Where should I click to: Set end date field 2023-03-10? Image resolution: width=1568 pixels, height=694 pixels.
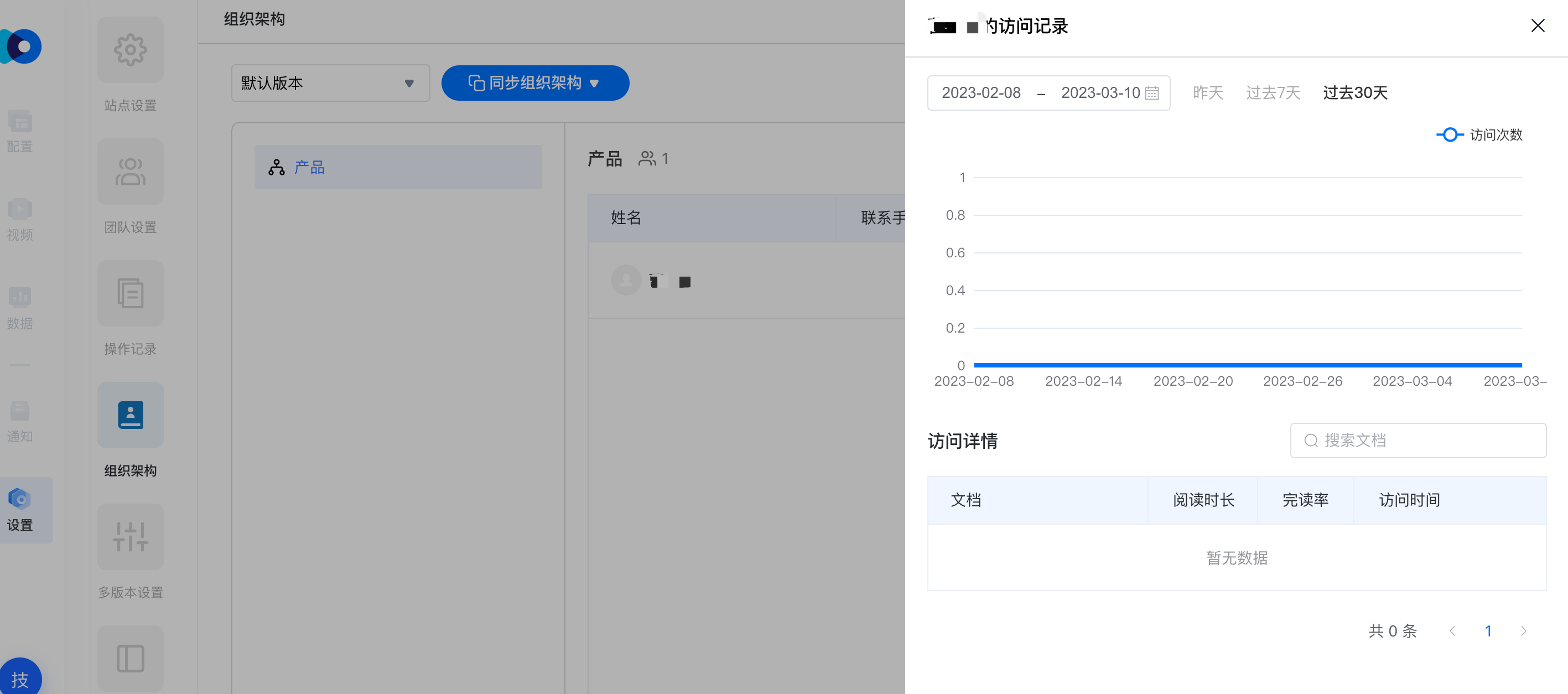pos(1100,92)
